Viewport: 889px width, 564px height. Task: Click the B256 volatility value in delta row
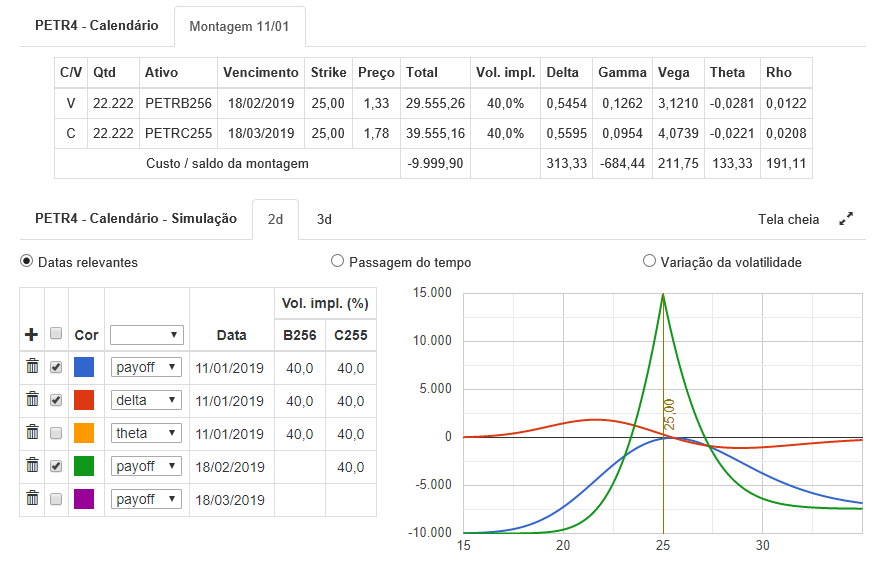click(299, 400)
